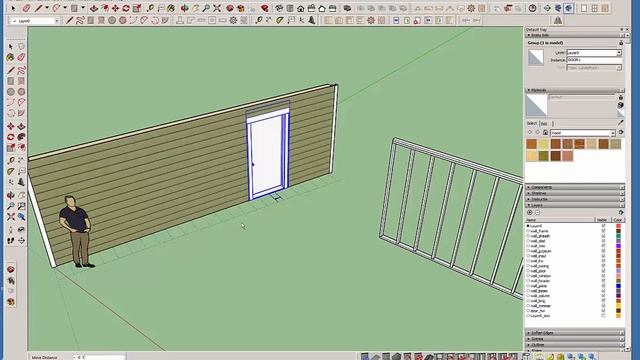Image resolution: width=640 pixels, height=360 pixels.
Task: Select the Make Component tool in left toolbar
Action: tap(21, 47)
